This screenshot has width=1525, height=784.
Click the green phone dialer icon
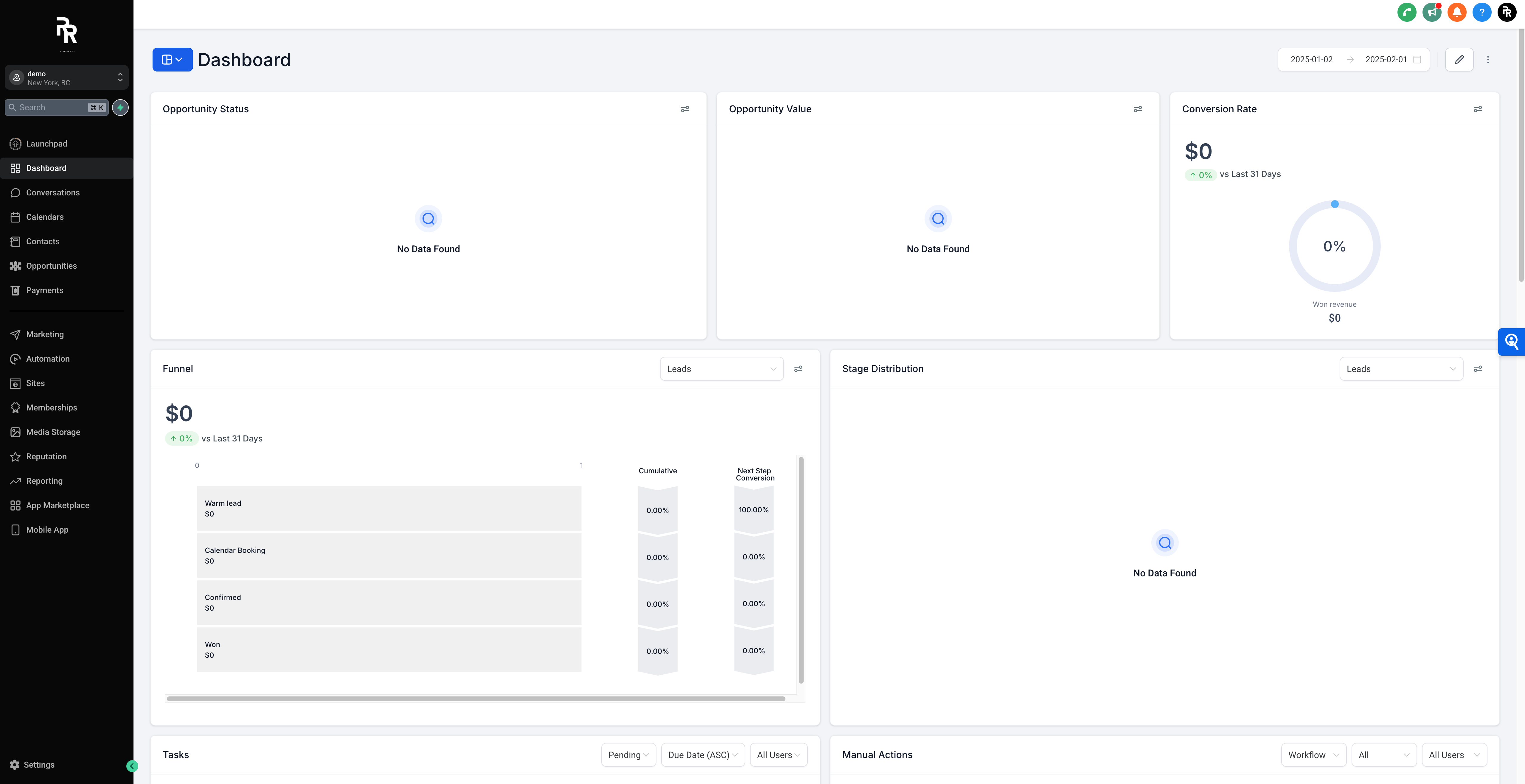pyautogui.click(x=1407, y=12)
